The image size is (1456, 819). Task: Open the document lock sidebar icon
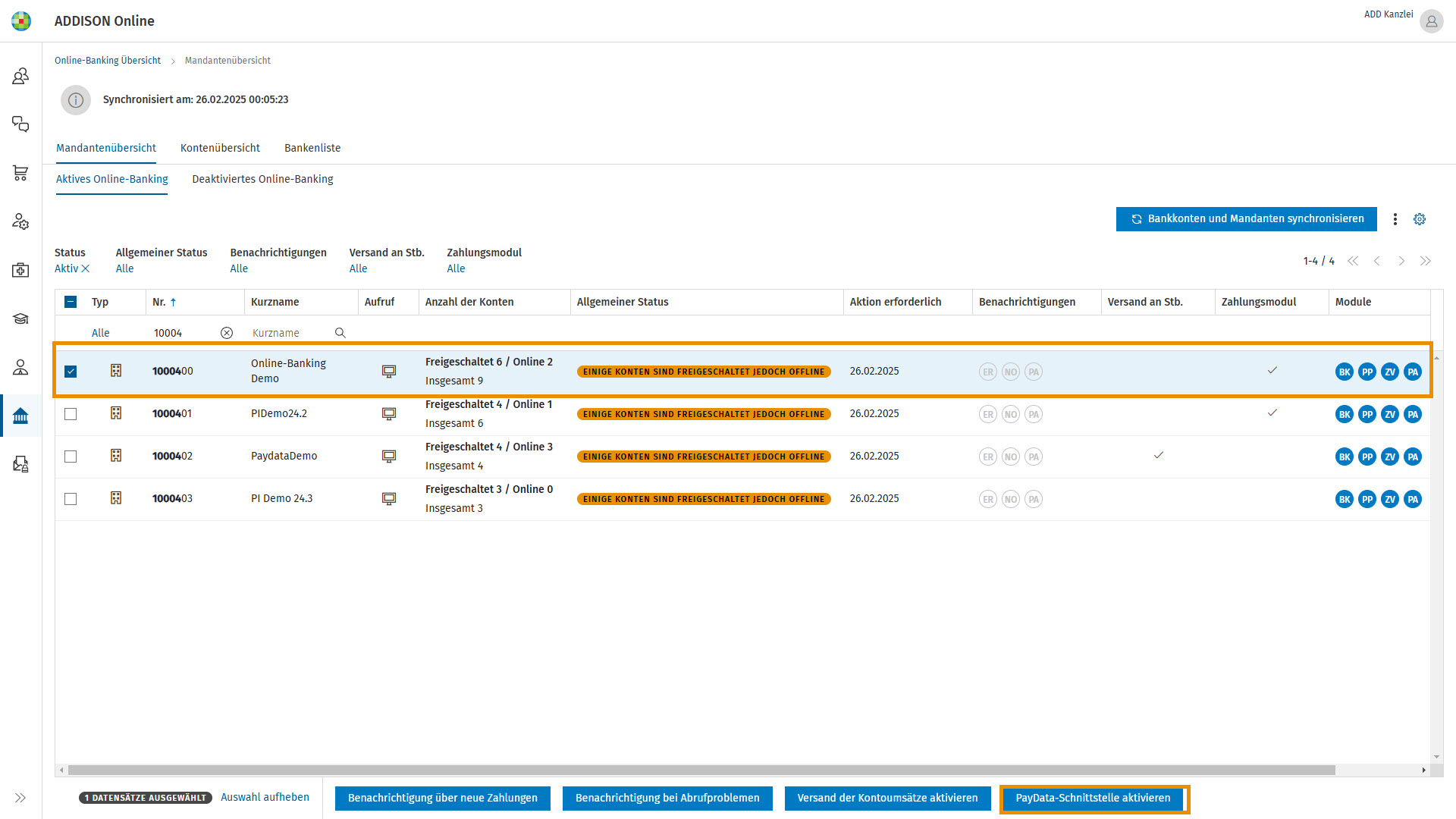click(20, 464)
